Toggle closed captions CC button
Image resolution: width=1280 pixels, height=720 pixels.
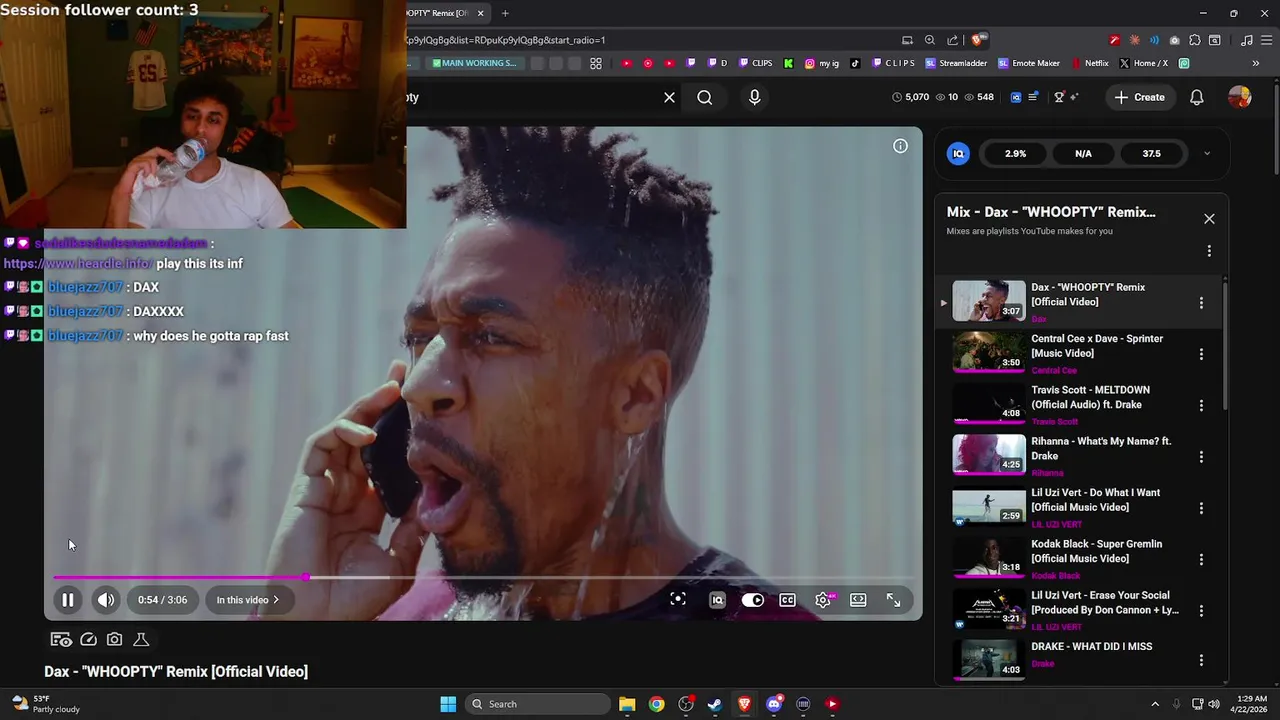coord(788,600)
